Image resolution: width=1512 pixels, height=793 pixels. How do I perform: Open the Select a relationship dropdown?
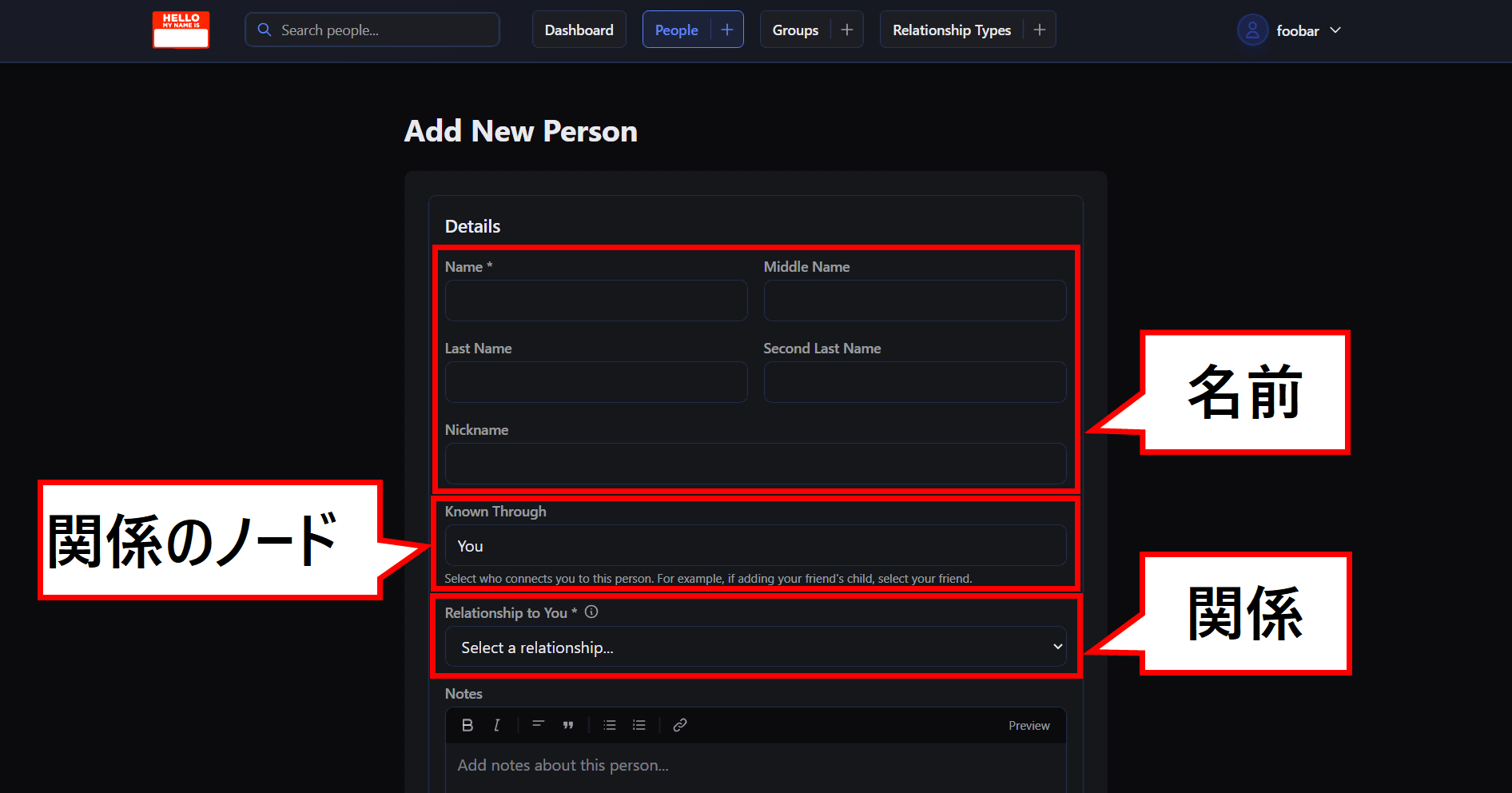(755, 647)
